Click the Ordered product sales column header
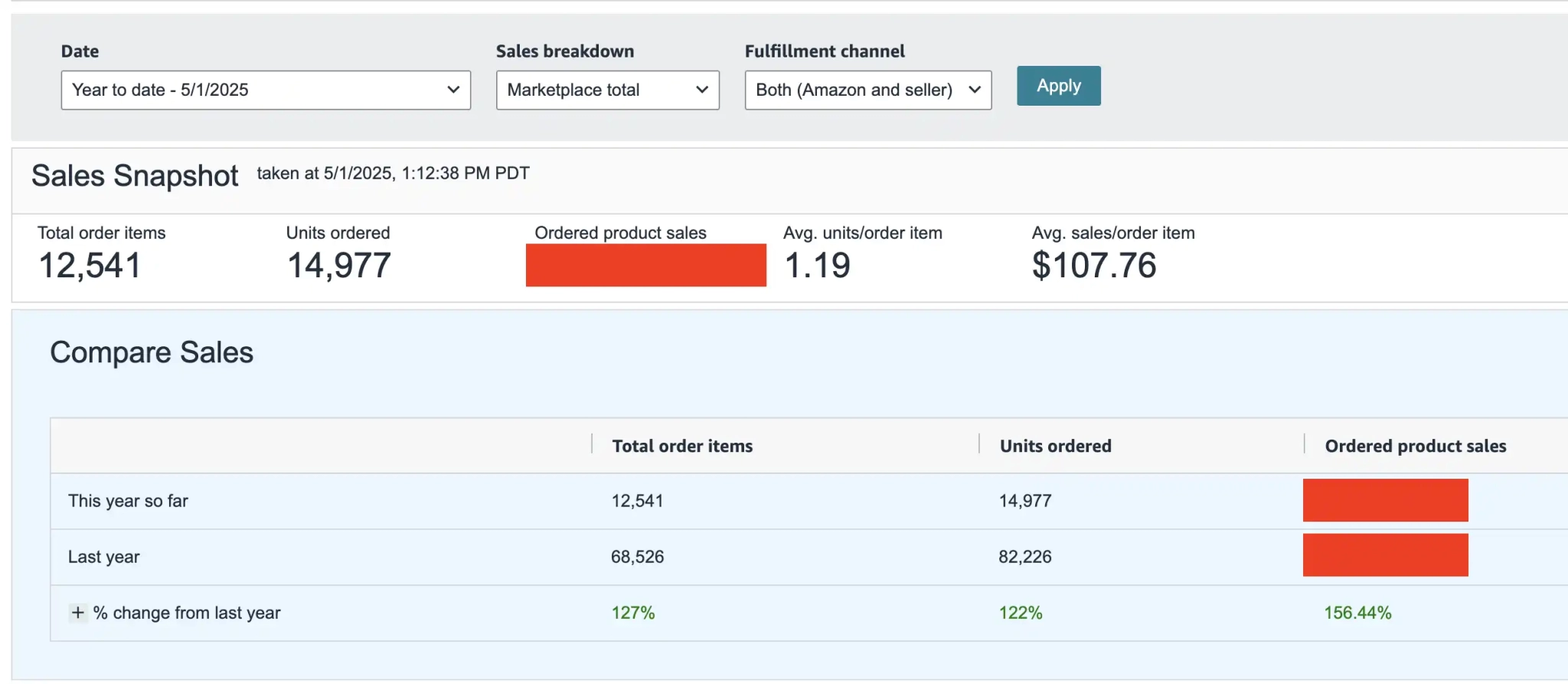Viewport: 1568px width, 684px height. (1415, 446)
